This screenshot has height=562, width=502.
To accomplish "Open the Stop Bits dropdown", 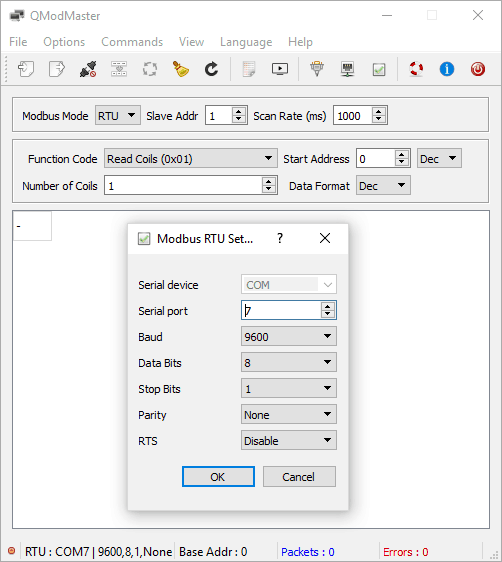I will click(x=289, y=389).
